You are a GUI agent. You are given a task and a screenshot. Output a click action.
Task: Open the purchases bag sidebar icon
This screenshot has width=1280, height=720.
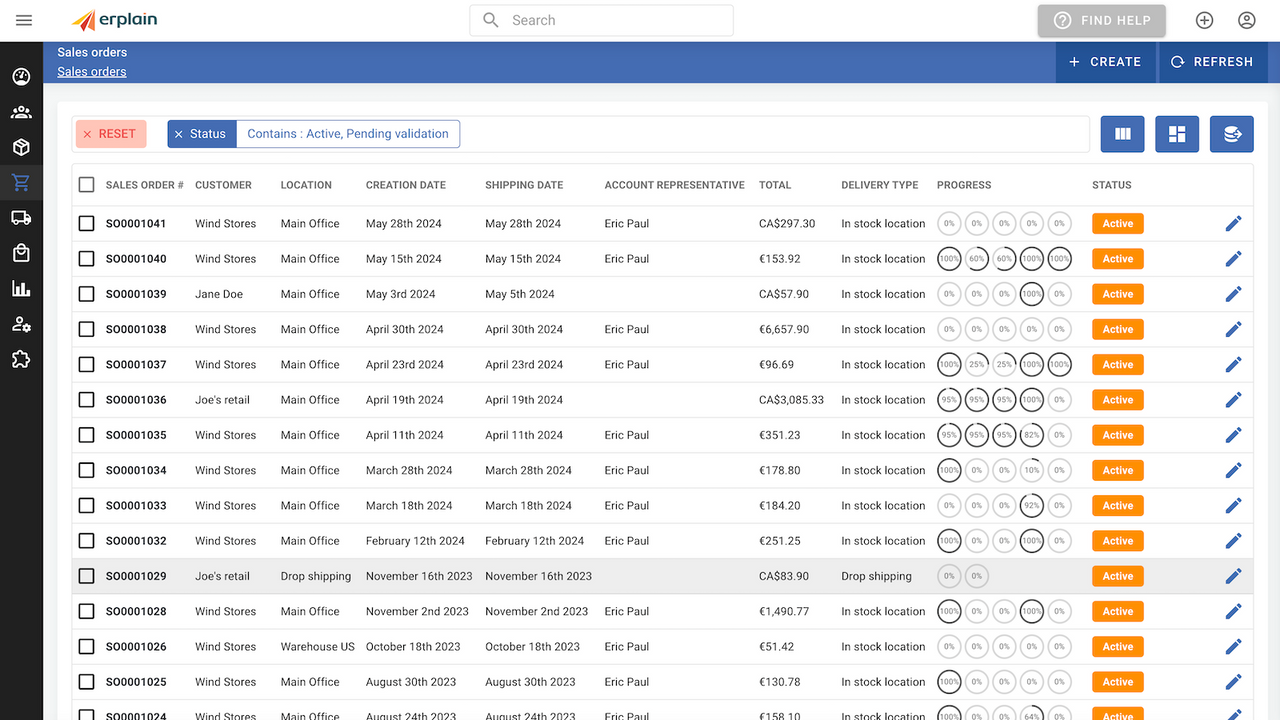coord(21,253)
